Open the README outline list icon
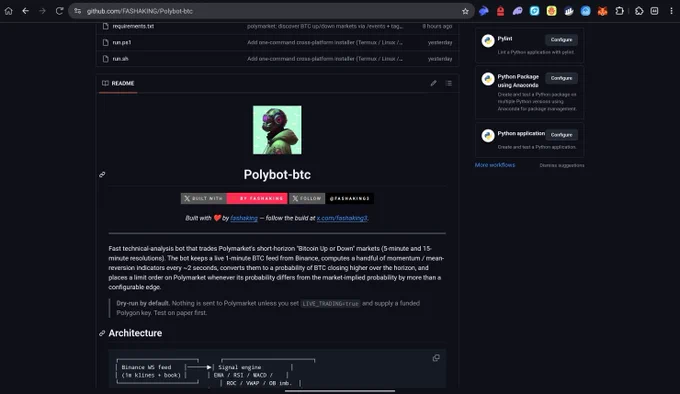 (449, 83)
